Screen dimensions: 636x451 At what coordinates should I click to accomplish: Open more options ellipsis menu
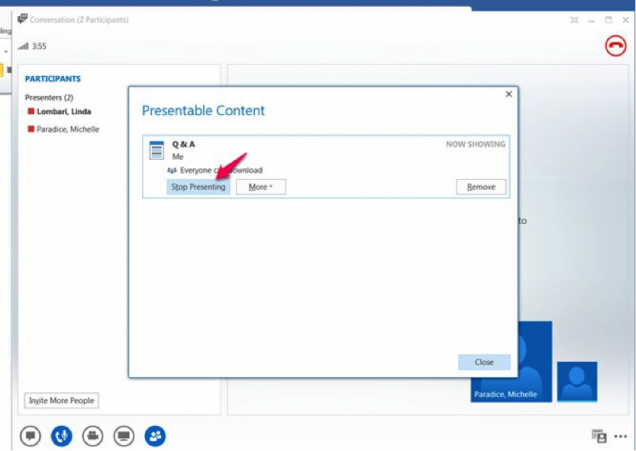[621, 436]
